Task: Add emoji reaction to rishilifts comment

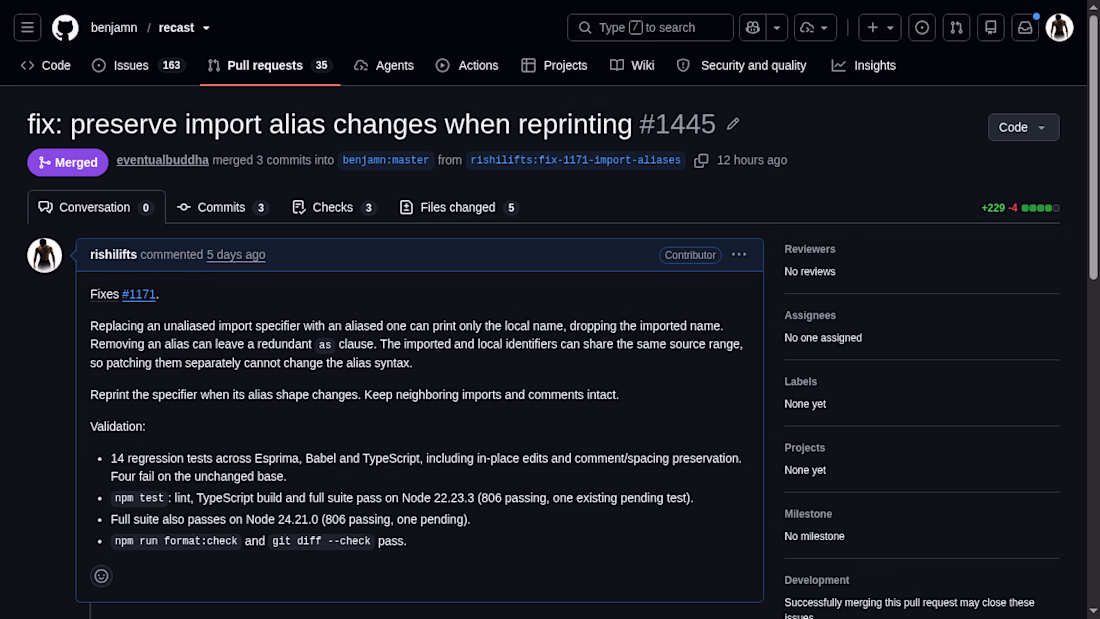Action: 102,576
